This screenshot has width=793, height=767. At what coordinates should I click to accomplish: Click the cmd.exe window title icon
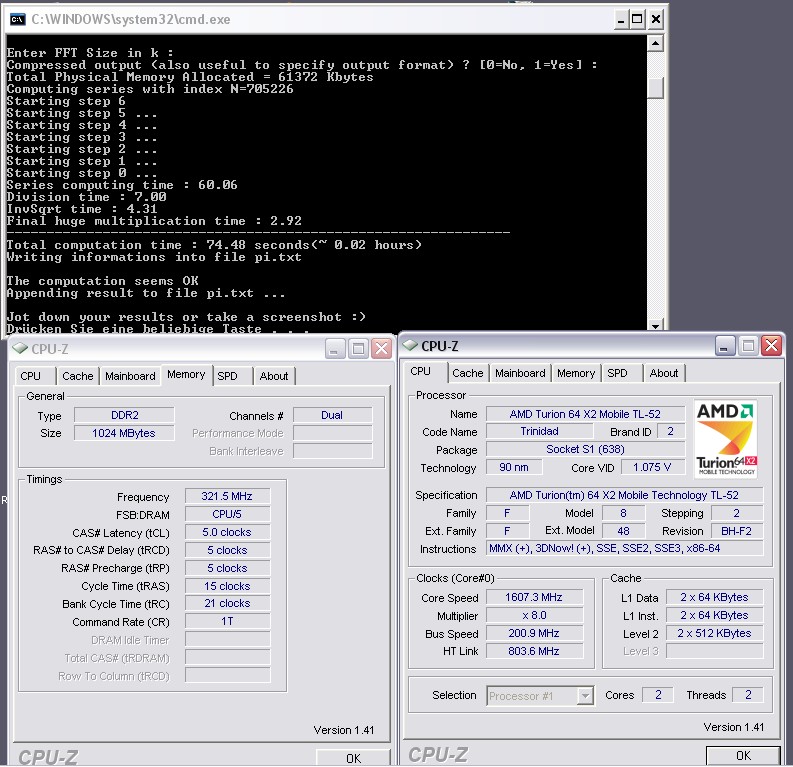click(x=18, y=19)
